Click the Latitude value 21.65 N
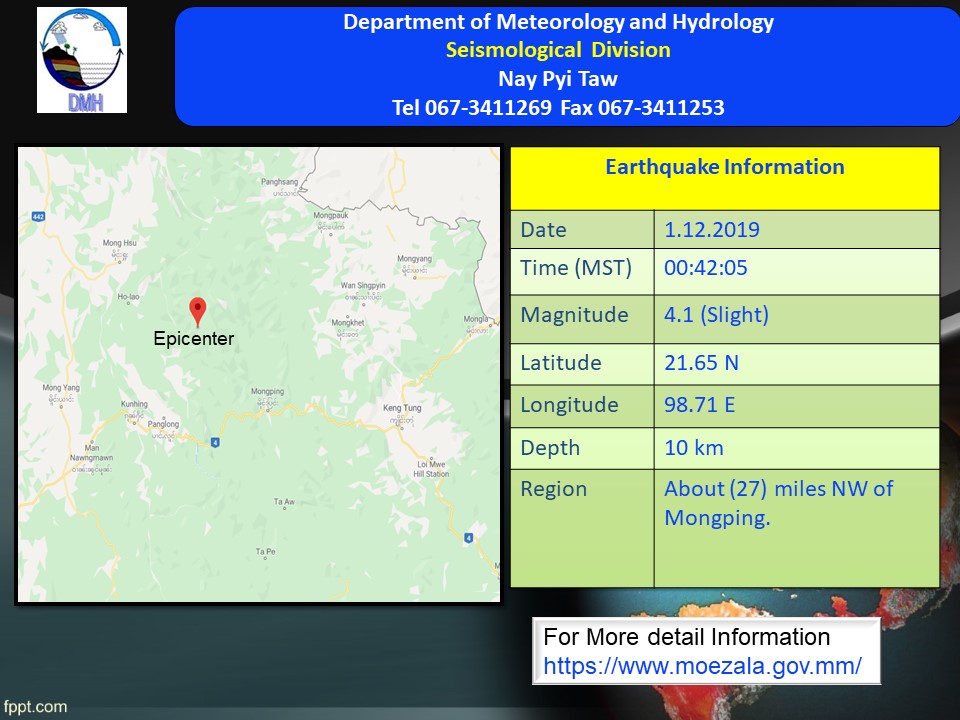This screenshot has width=960, height=720. coord(704,363)
